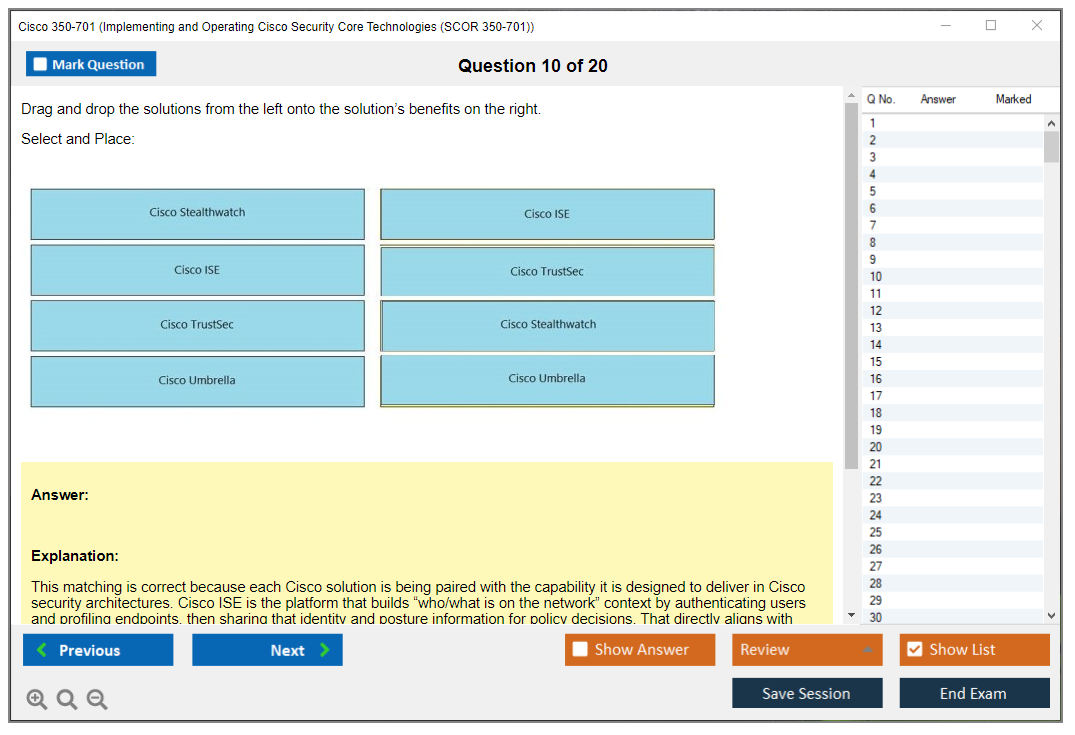1075x735 pixels.
Task: Select question 15 in the question list
Action: (x=876, y=362)
